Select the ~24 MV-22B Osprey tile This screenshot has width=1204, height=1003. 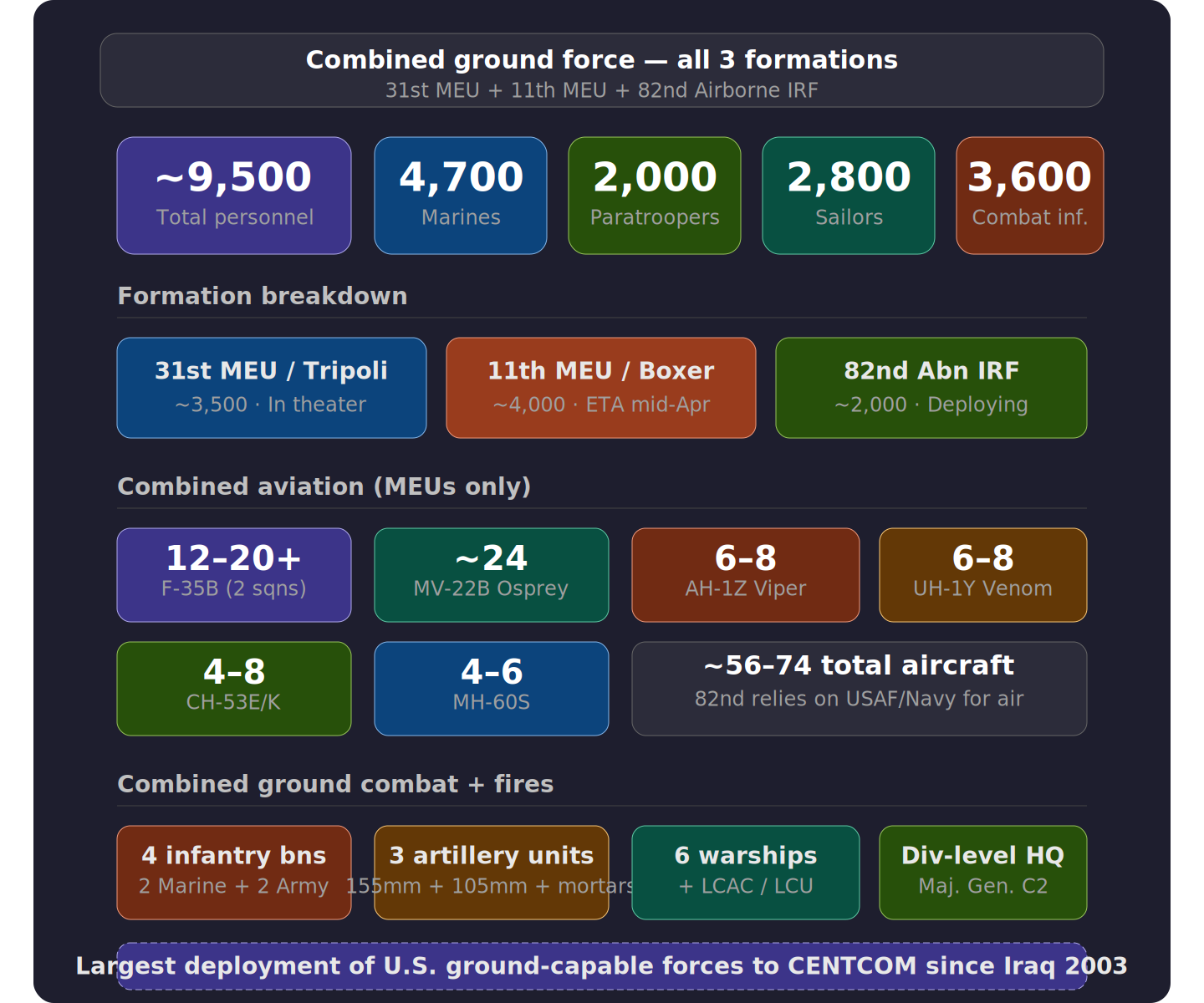pos(492,575)
